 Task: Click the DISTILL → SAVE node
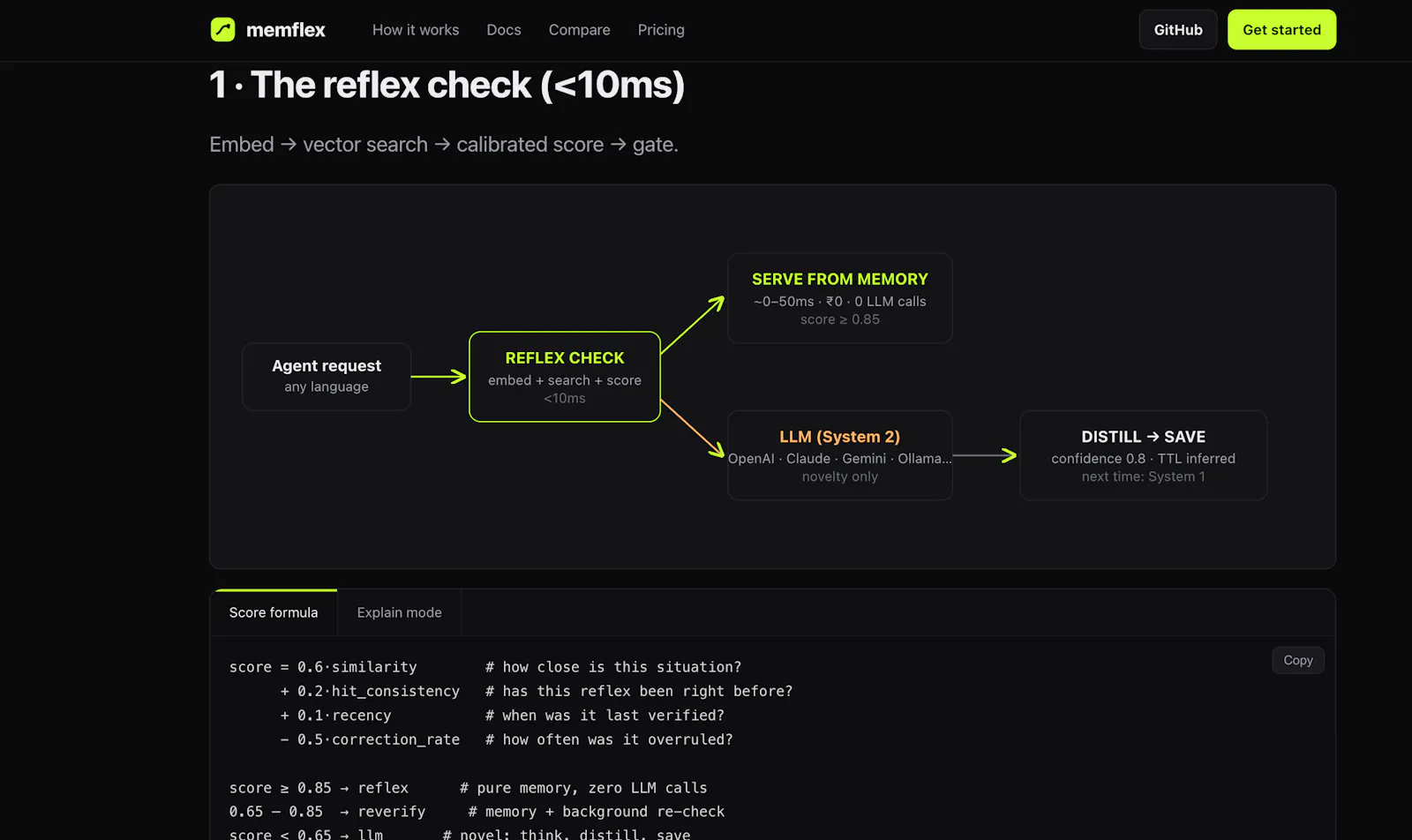(x=1143, y=455)
